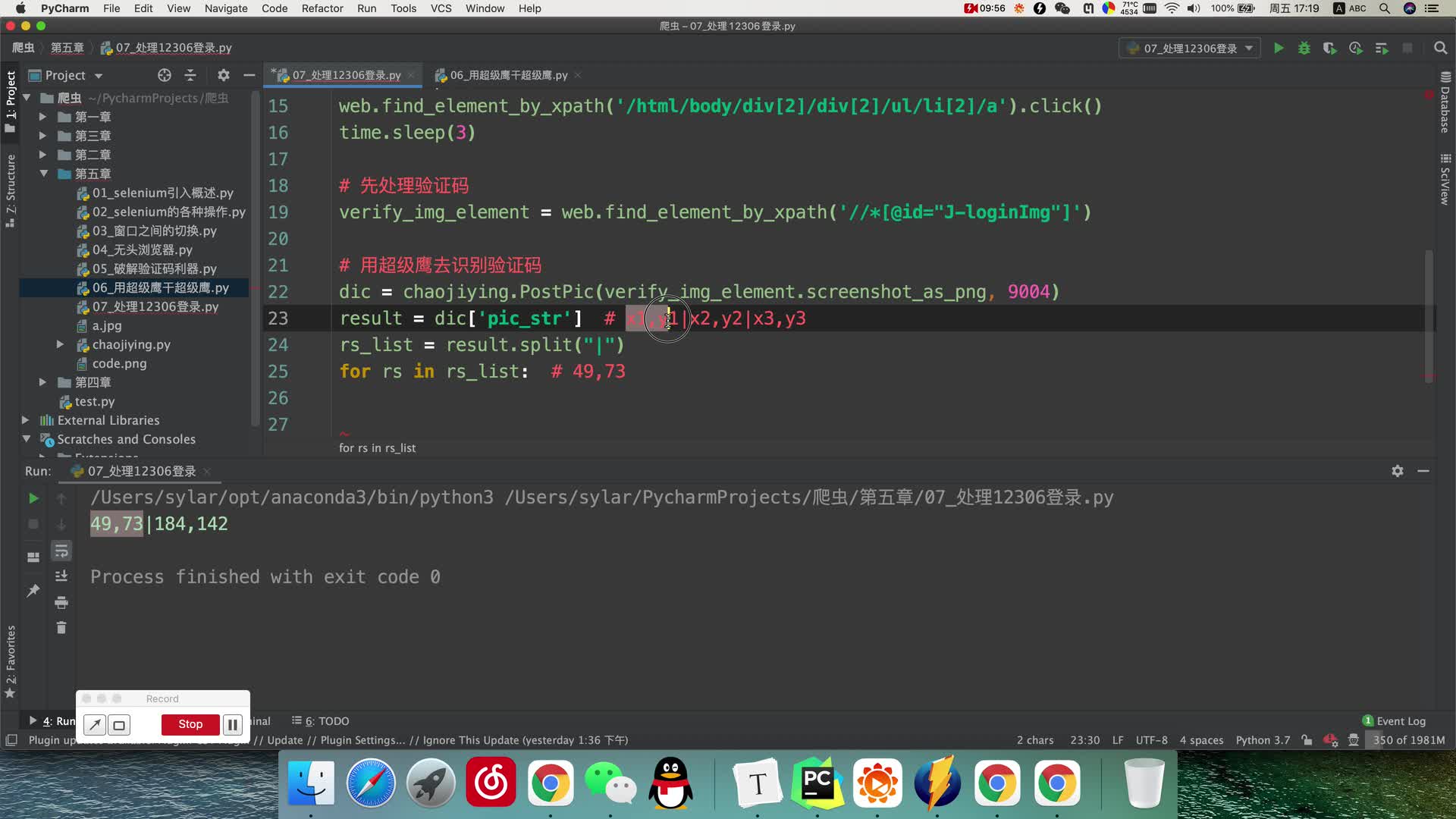
Task: Expand the 第三章 folder
Action: (x=42, y=136)
